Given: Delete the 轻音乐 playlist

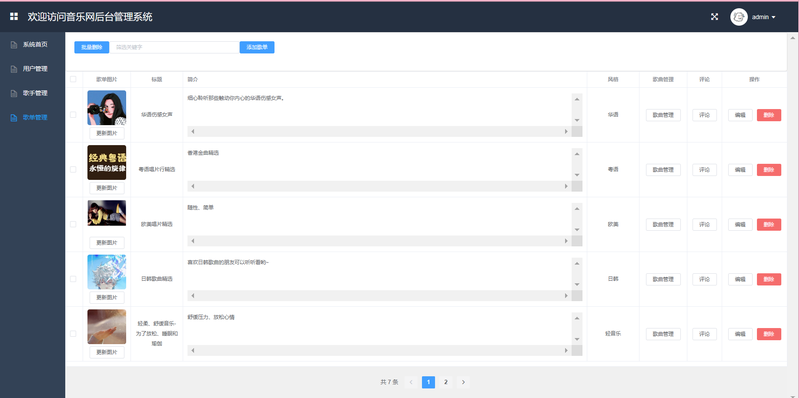Looking at the screenshot, I should (x=769, y=334).
